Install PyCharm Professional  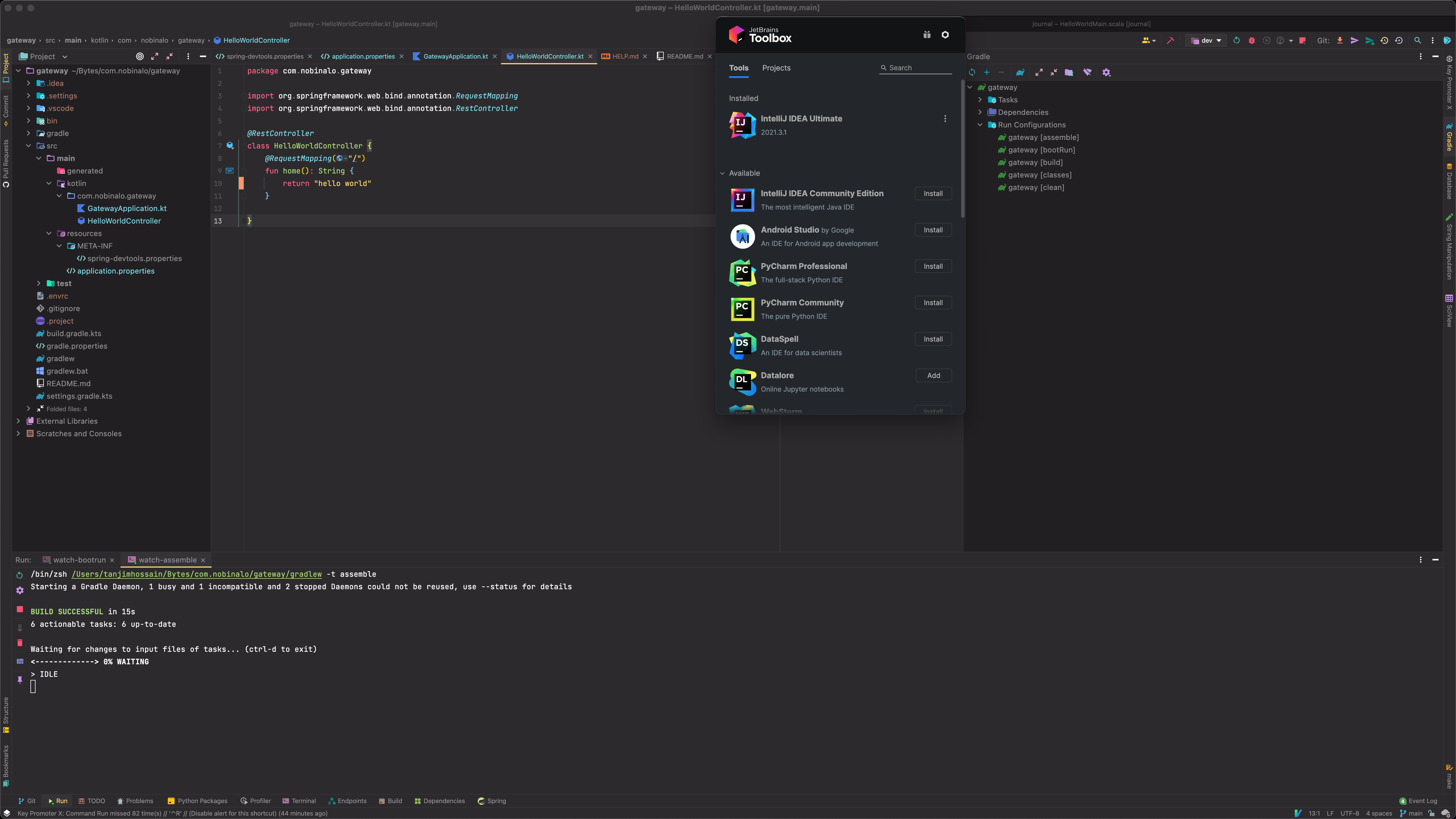pos(933,266)
